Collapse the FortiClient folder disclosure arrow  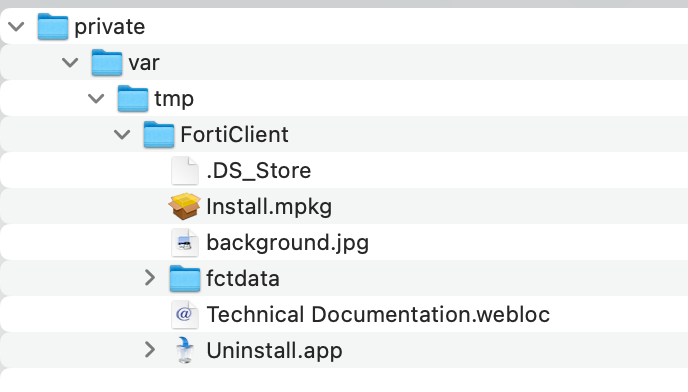point(122,135)
